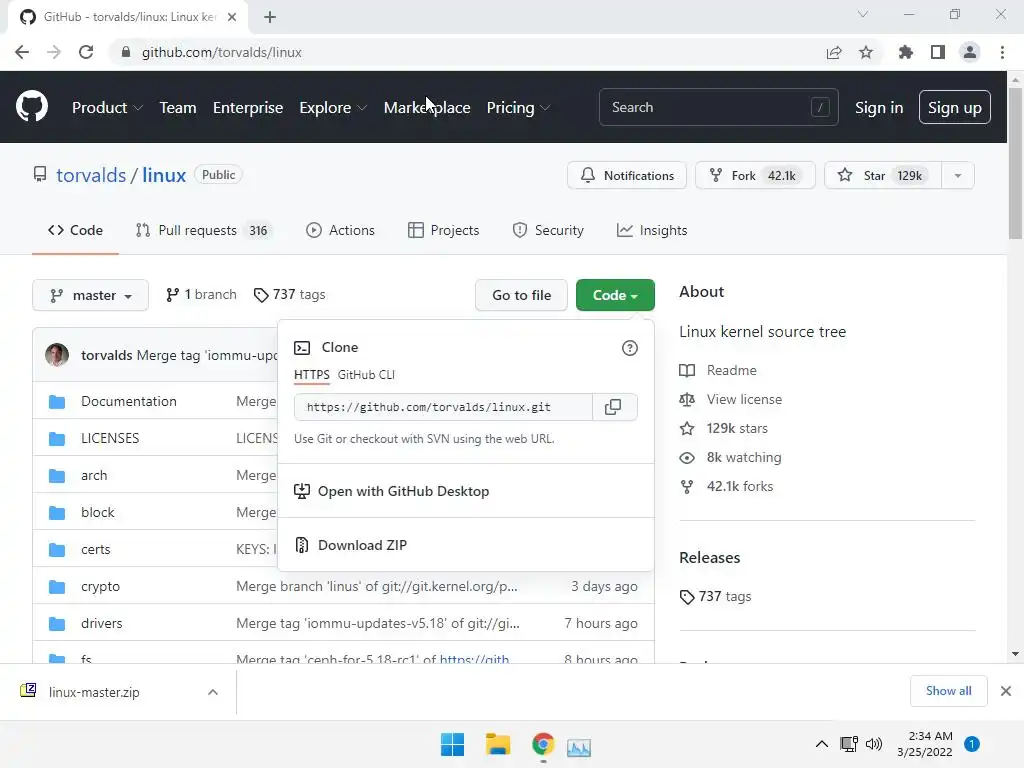Viewport: 1024px width, 768px height.
Task: Open the Team navigation link
Action: click(x=178, y=108)
